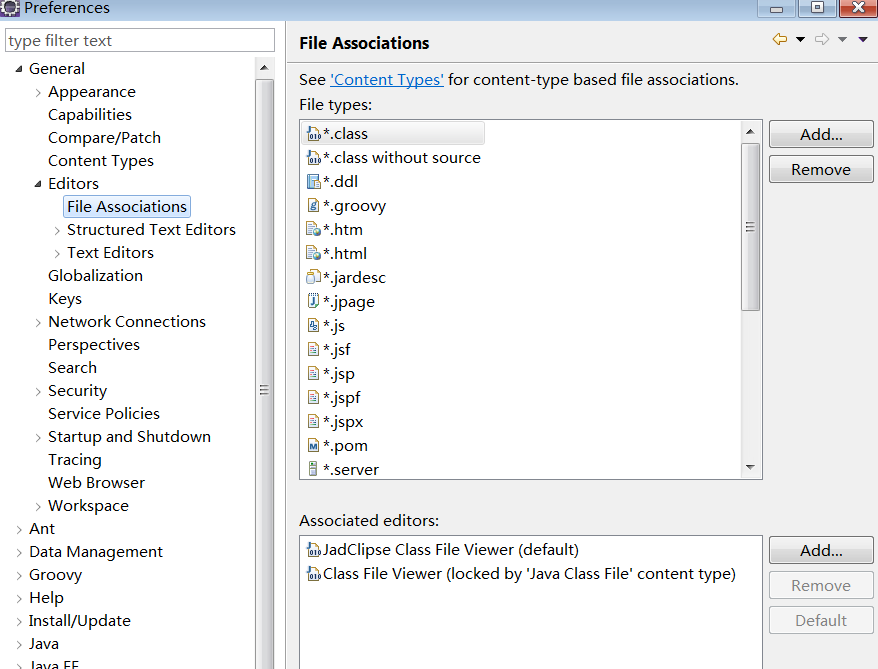This screenshot has height=669, width=878.
Task: Click the type filter text field
Action: tap(139, 41)
